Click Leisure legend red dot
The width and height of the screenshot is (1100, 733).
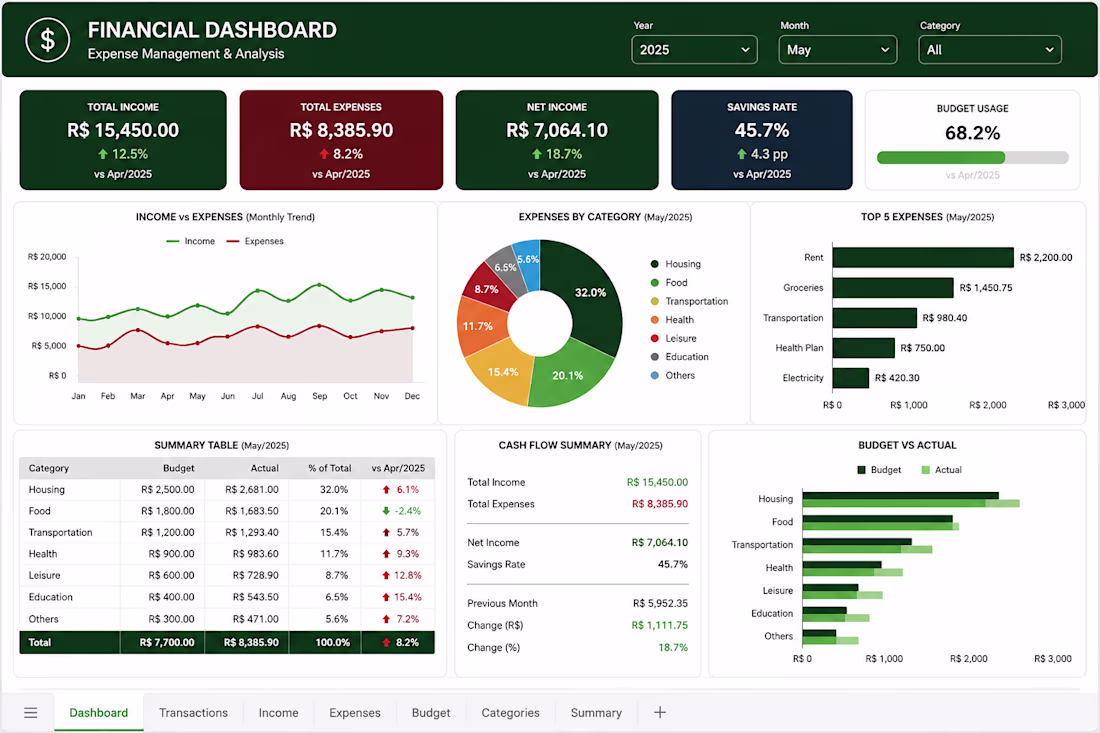[x=655, y=338]
